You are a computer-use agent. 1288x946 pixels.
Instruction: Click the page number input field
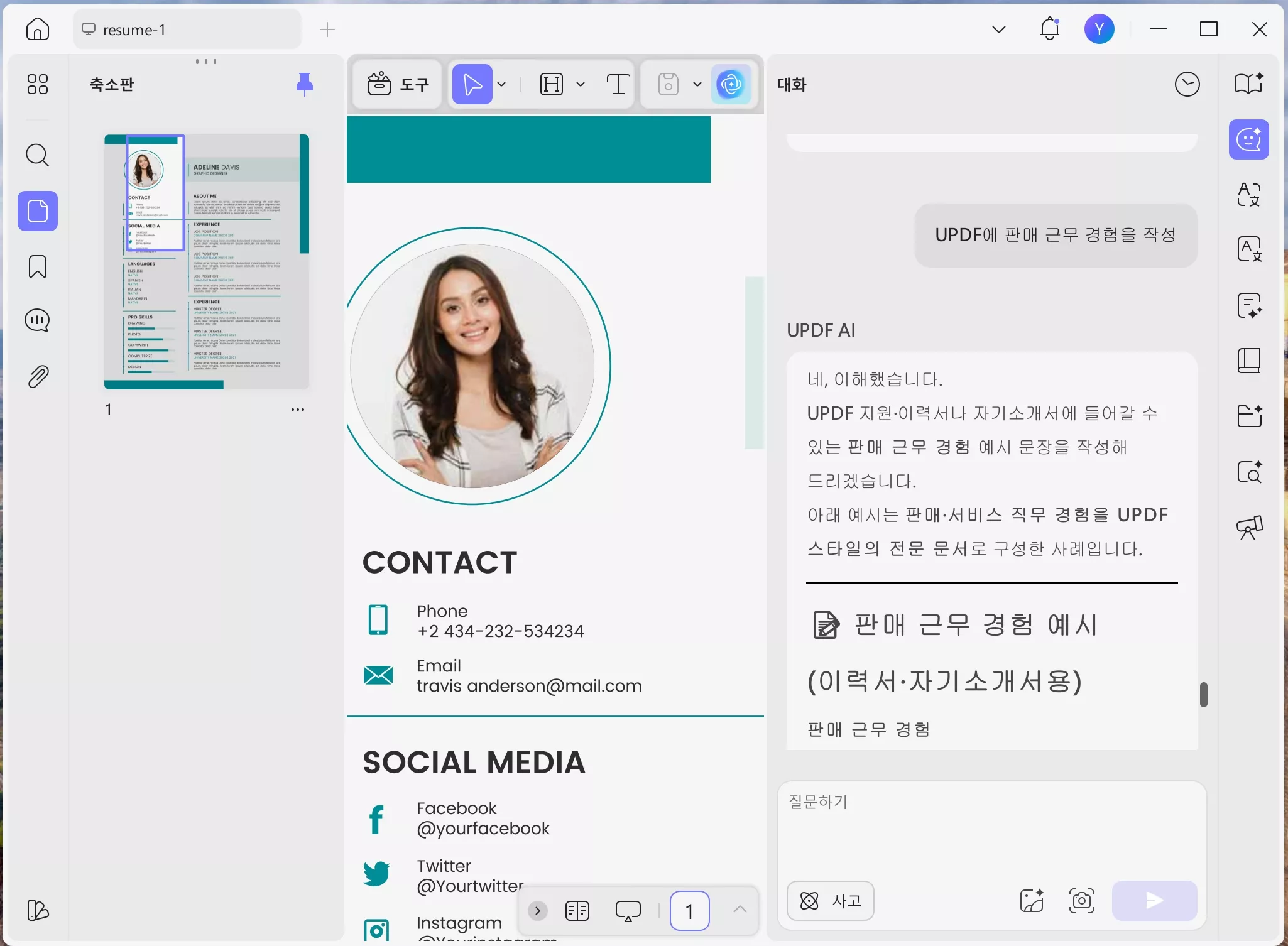(689, 911)
